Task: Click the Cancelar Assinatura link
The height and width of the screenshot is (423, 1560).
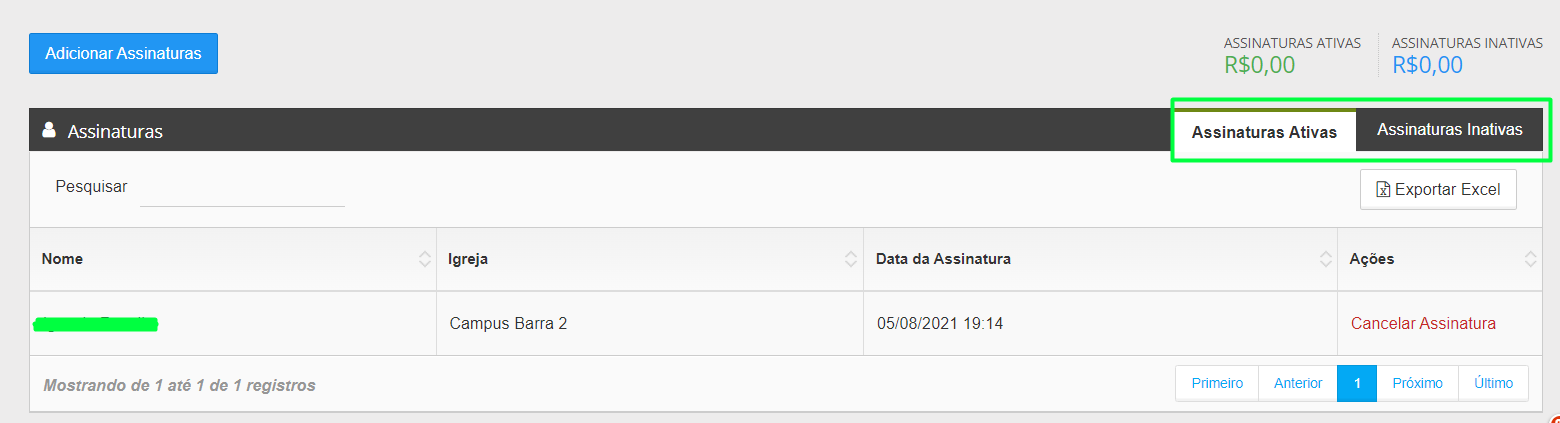Action: [1423, 323]
